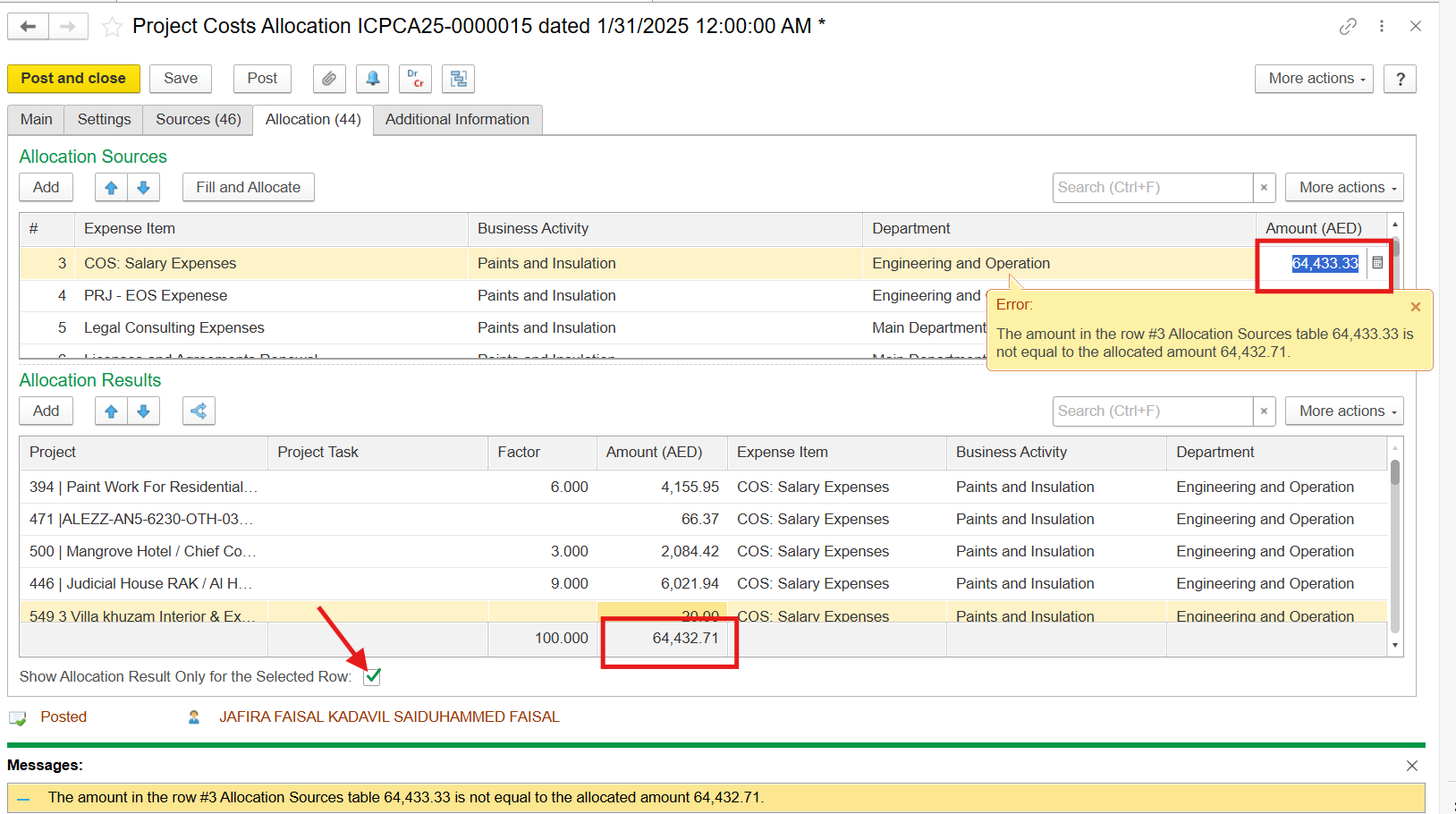Click the Allocation Sources search field
The image size is (1456, 814).
(1152, 187)
